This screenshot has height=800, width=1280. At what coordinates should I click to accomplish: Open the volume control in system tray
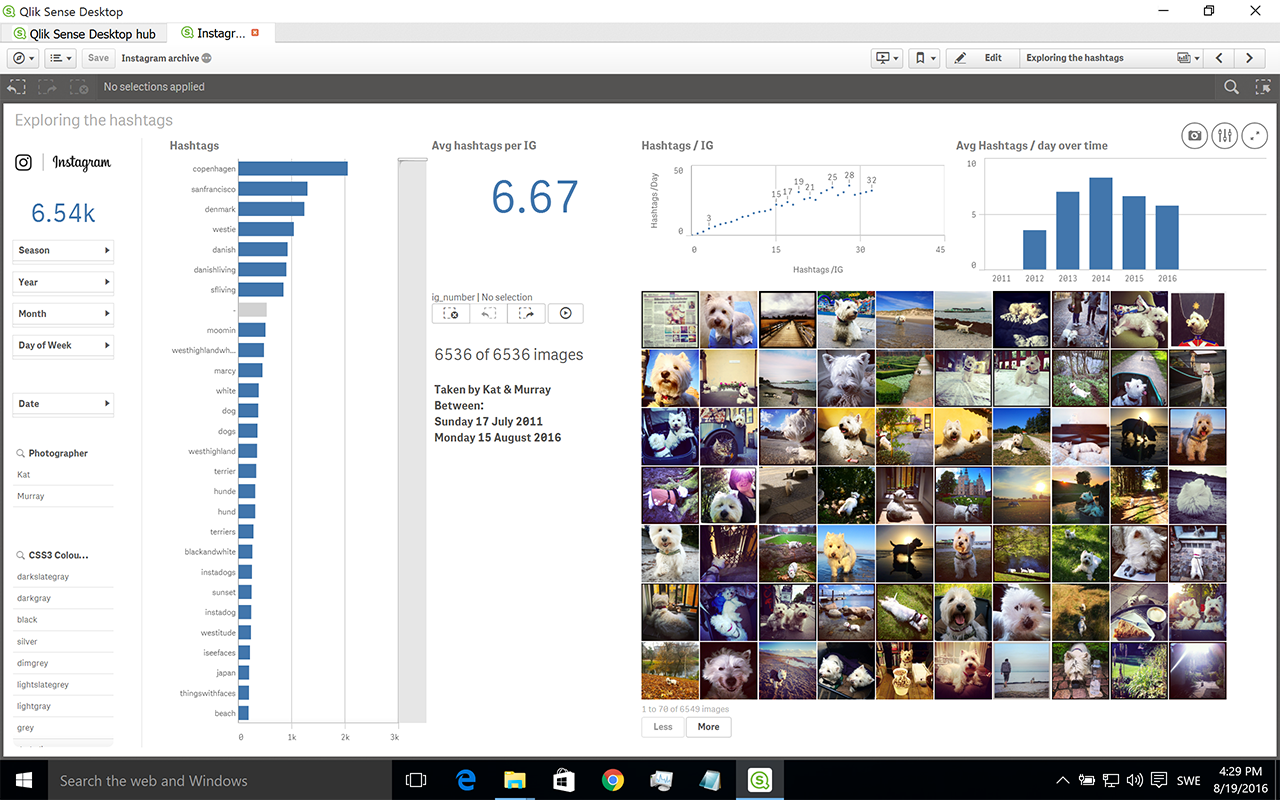[x=1134, y=780]
